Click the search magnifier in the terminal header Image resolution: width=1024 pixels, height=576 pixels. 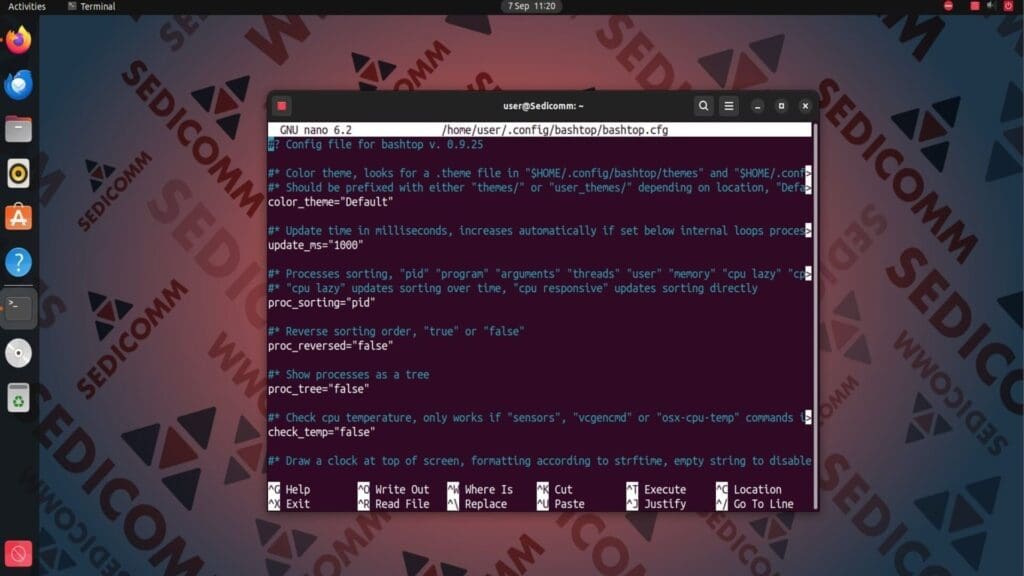[x=703, y=105]
